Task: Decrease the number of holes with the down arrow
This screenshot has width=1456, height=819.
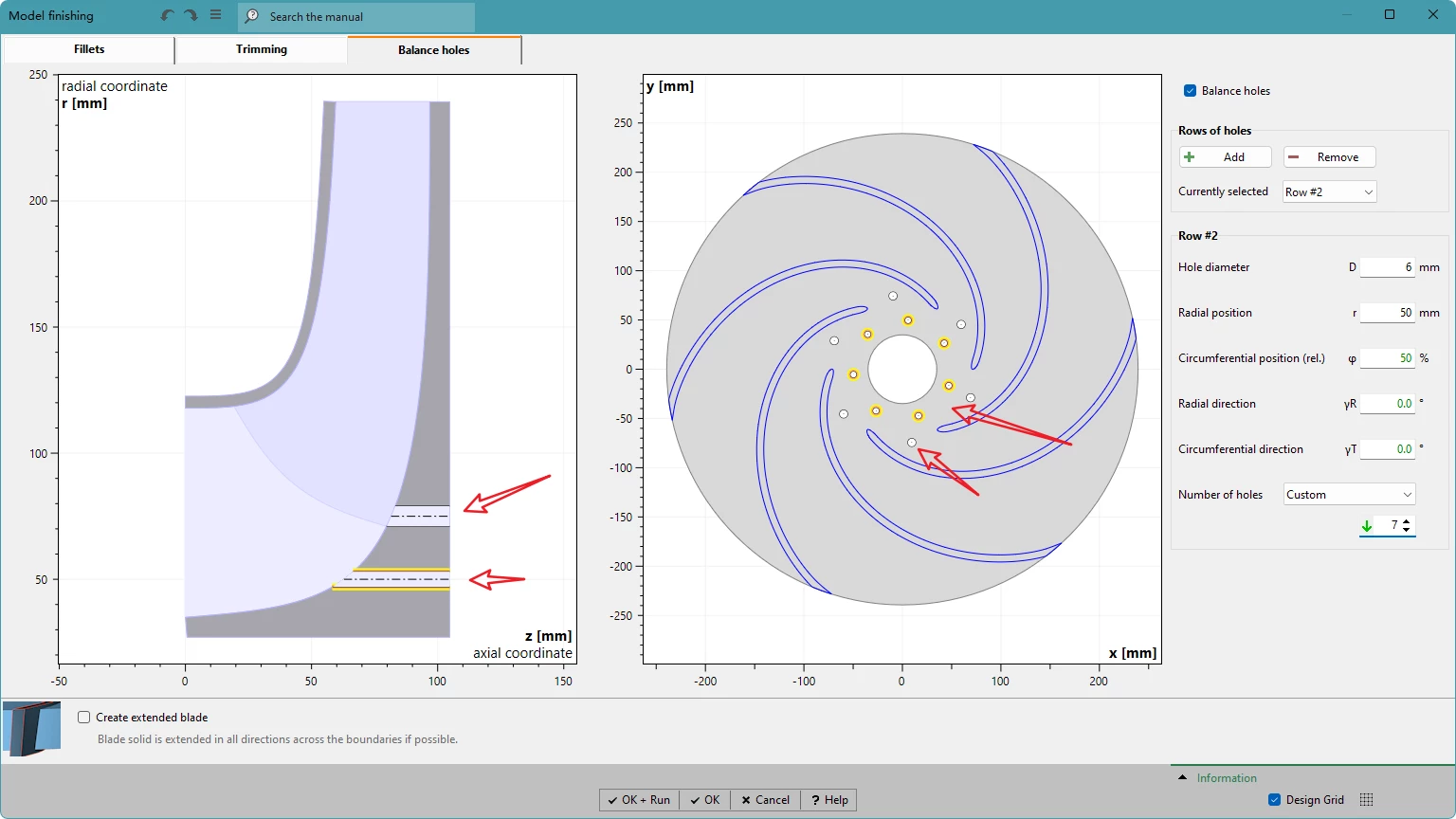Action: 1407,530
